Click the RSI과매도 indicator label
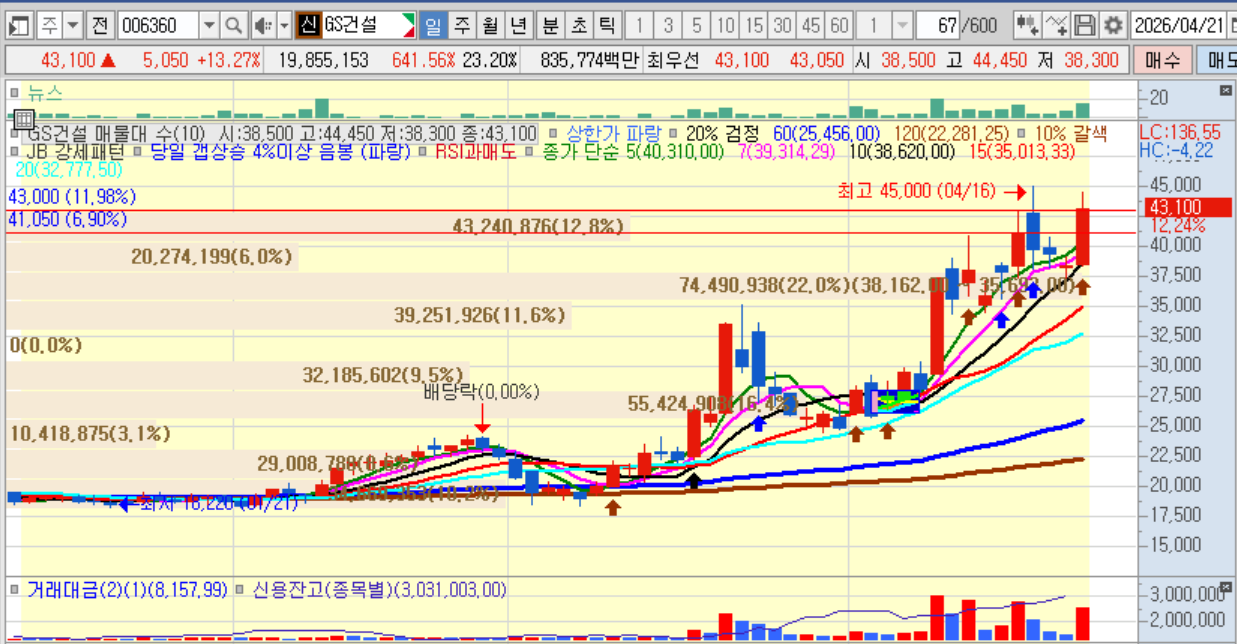 pyautogui.click(x=476, y=152)
